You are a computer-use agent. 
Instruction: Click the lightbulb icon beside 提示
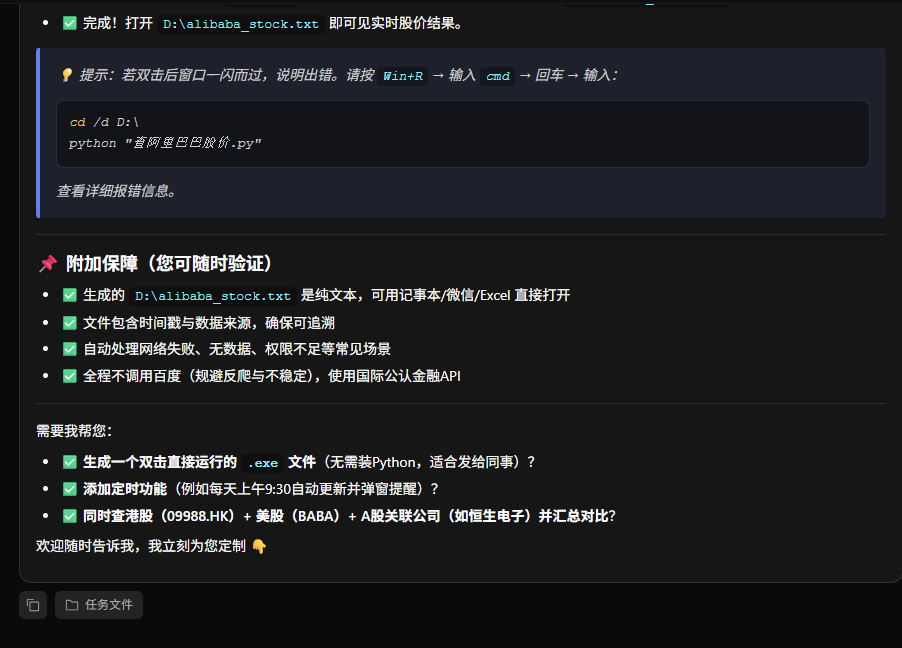[66, 76]
